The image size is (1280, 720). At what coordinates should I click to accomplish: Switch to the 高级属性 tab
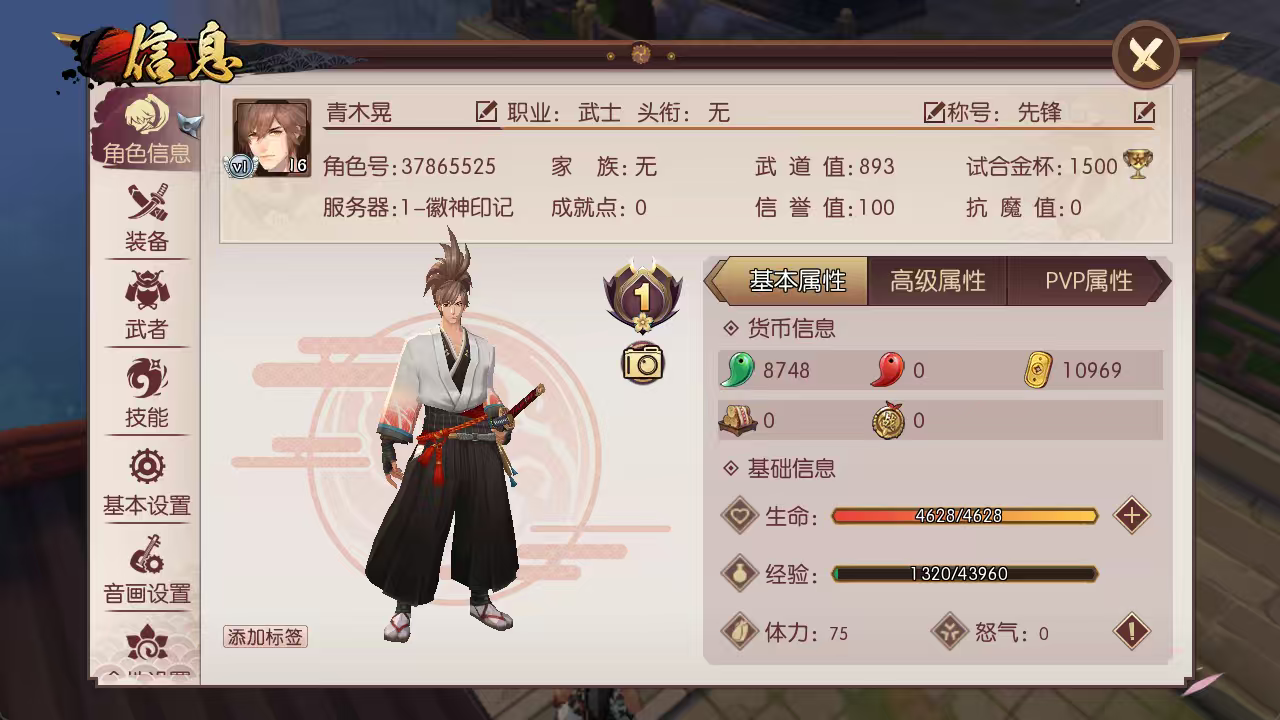(937, 281)
